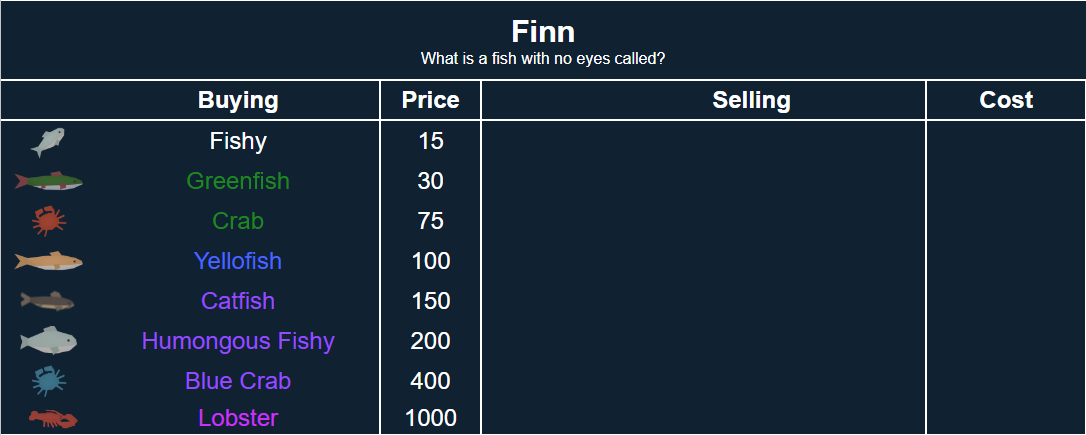
Task: Click the Finn merchant title
Action: click(543, 30)
